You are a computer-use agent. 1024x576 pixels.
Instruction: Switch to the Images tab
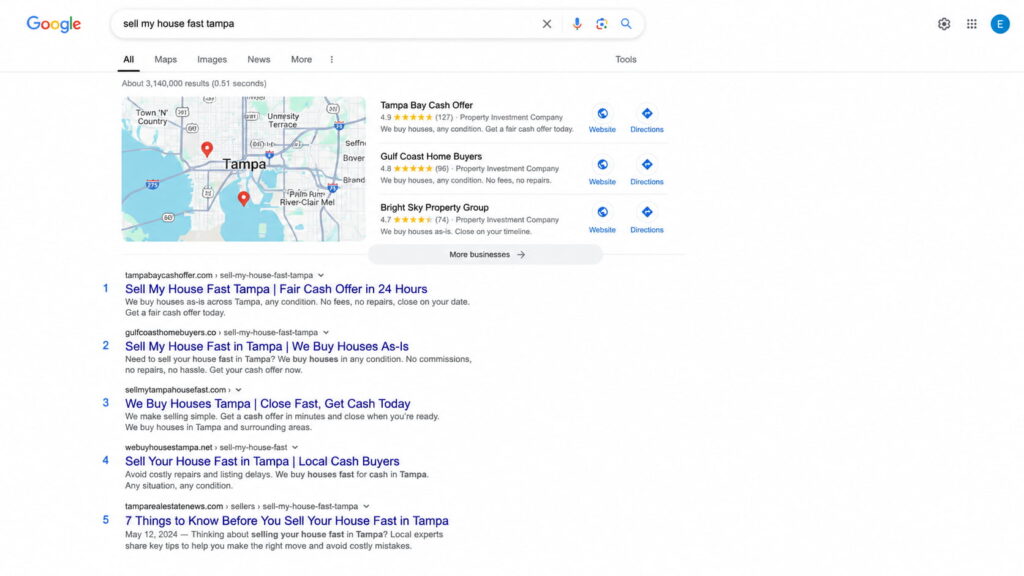coord(212,59)
